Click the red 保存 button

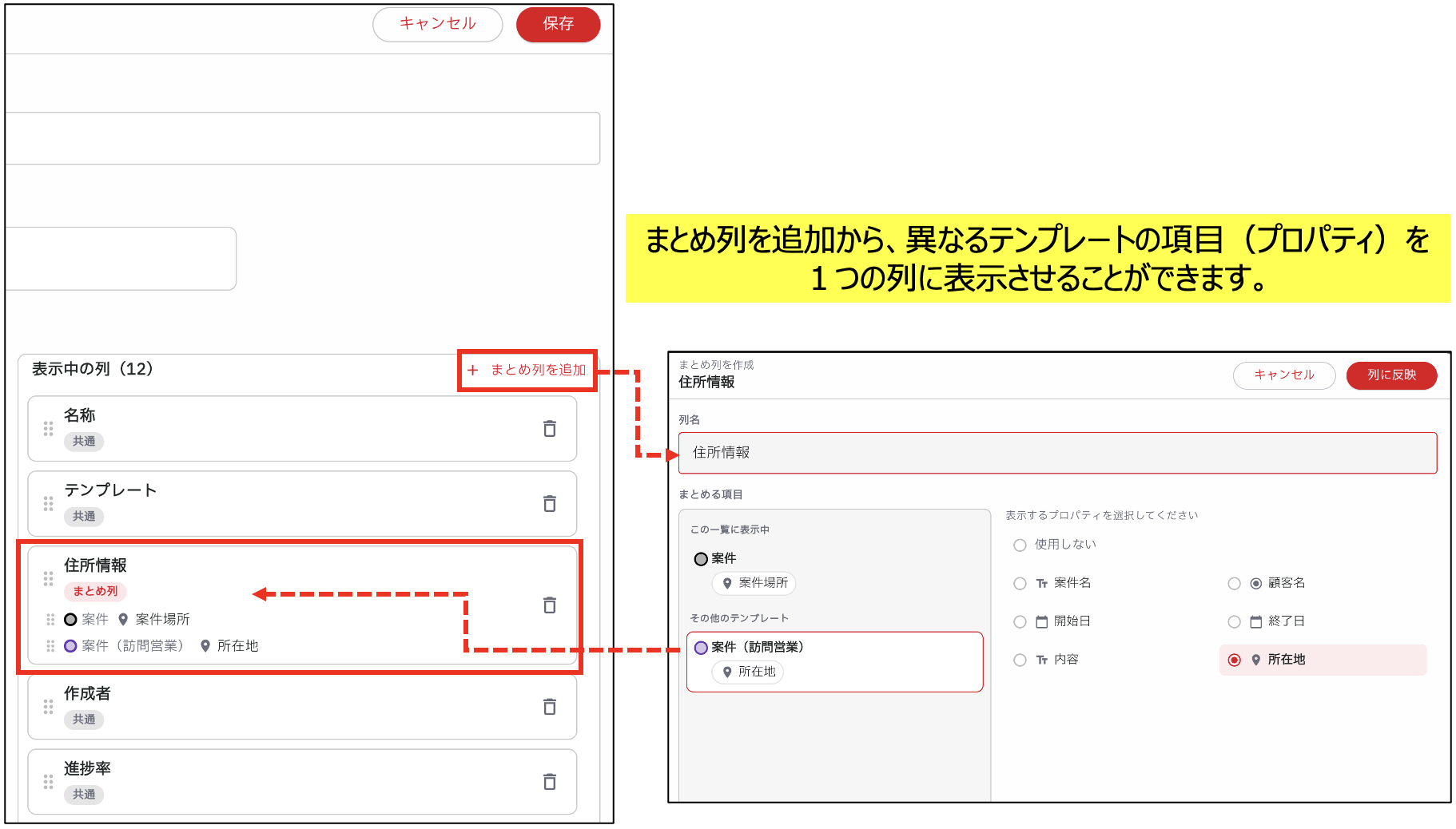559,24
